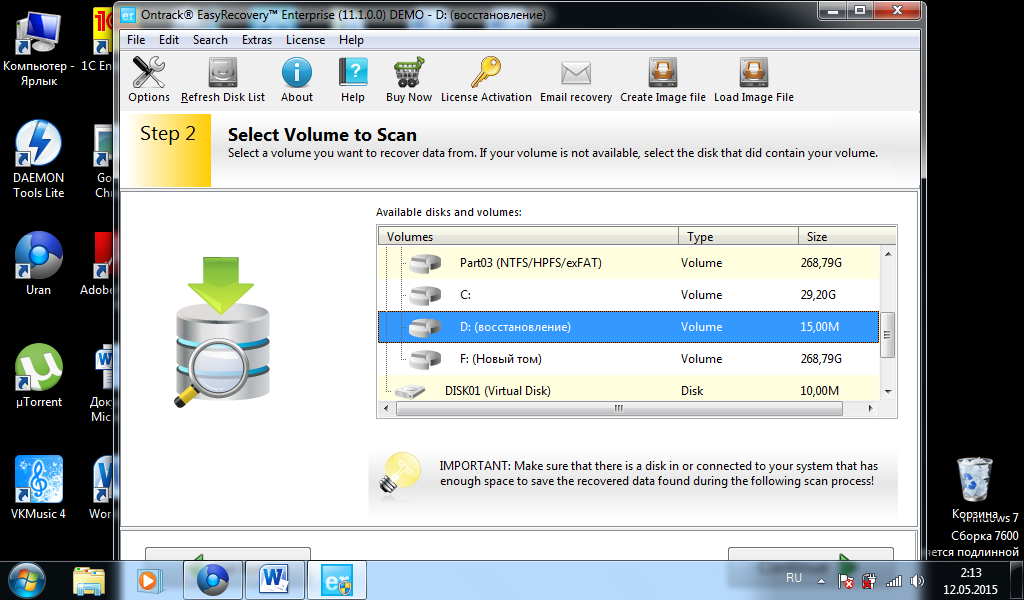
Task: Click the horizontal scroll right arrow
Action: [x=871, y=409]
